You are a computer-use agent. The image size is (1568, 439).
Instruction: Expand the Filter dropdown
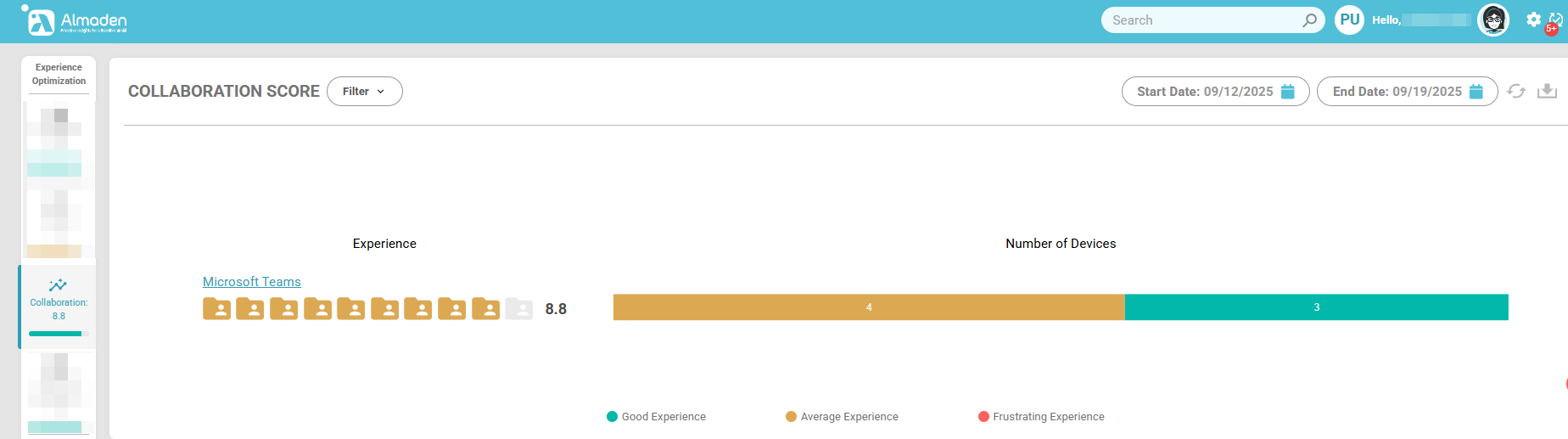tap(364, 92)
